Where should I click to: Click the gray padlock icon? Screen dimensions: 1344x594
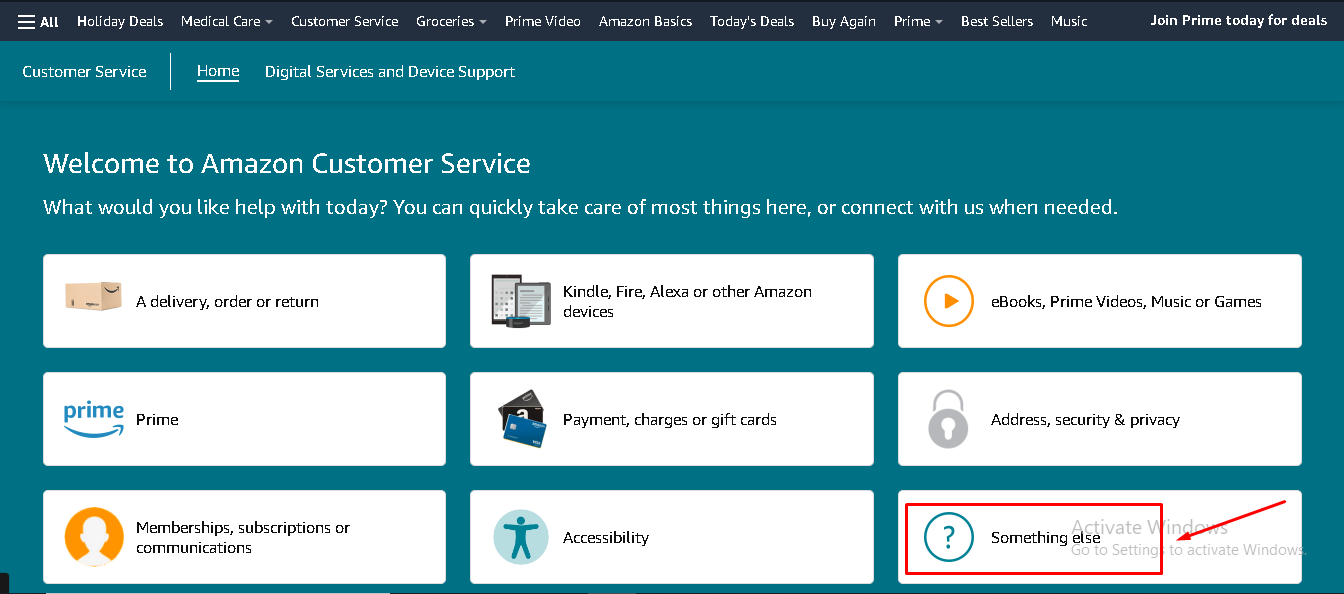[x=949, y=419]
